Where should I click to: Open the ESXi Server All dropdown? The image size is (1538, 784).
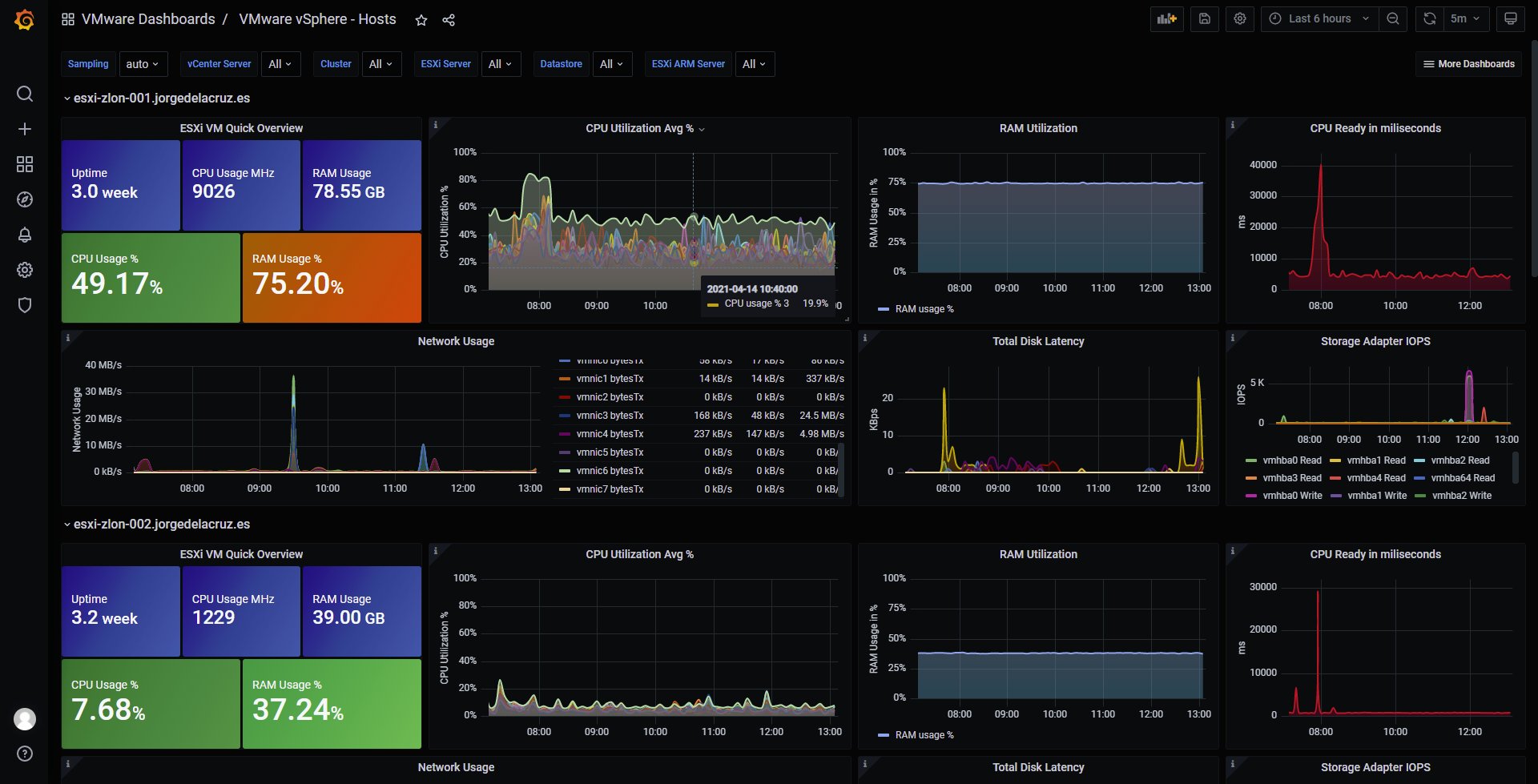pos(501,64)
